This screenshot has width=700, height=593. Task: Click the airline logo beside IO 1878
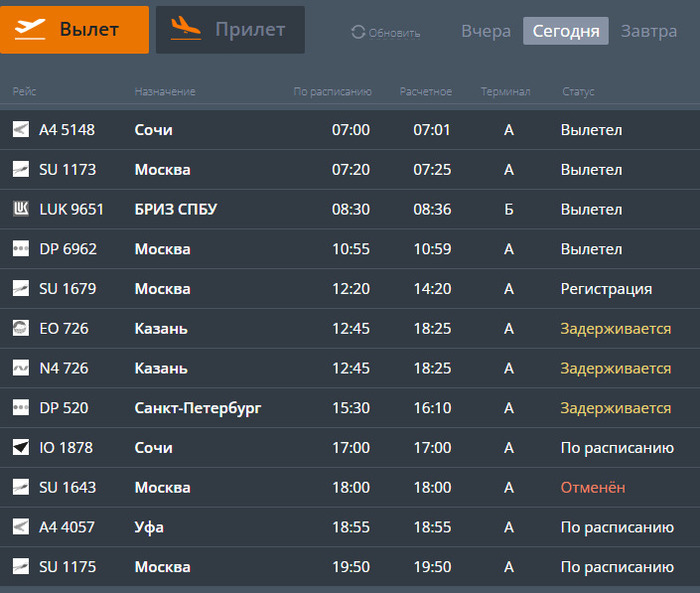pyautogui.click(x=21, y=447)
